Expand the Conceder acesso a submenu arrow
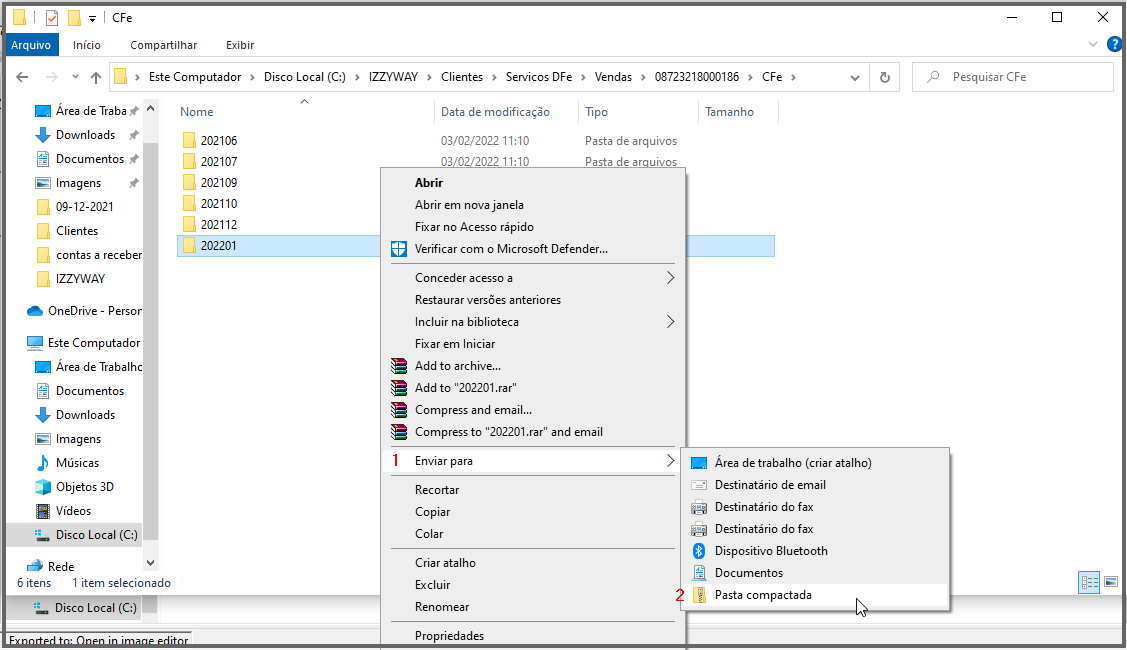Screen dimensions: 1127x650 coord(670,278)
